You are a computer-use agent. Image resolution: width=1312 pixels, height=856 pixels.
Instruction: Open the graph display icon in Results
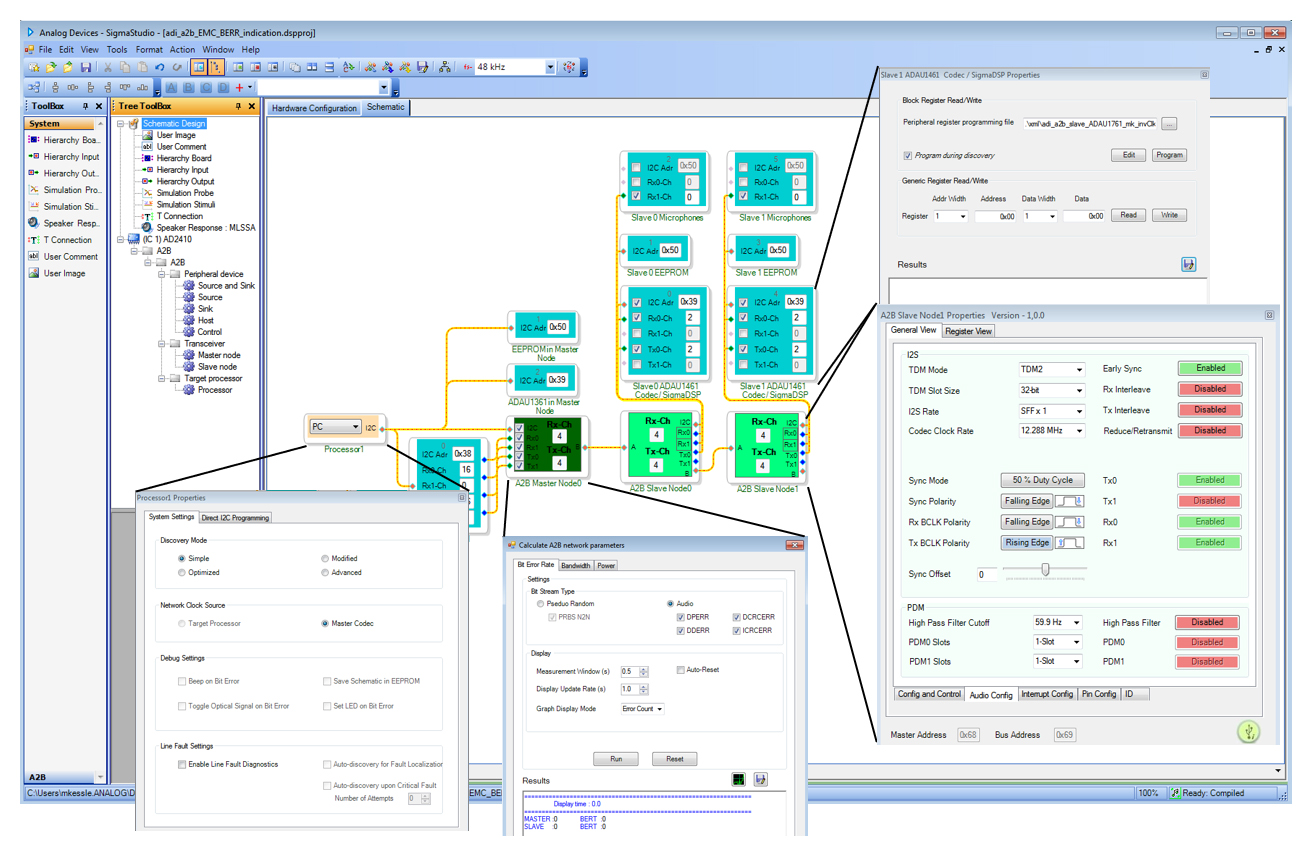pos(738,779)
